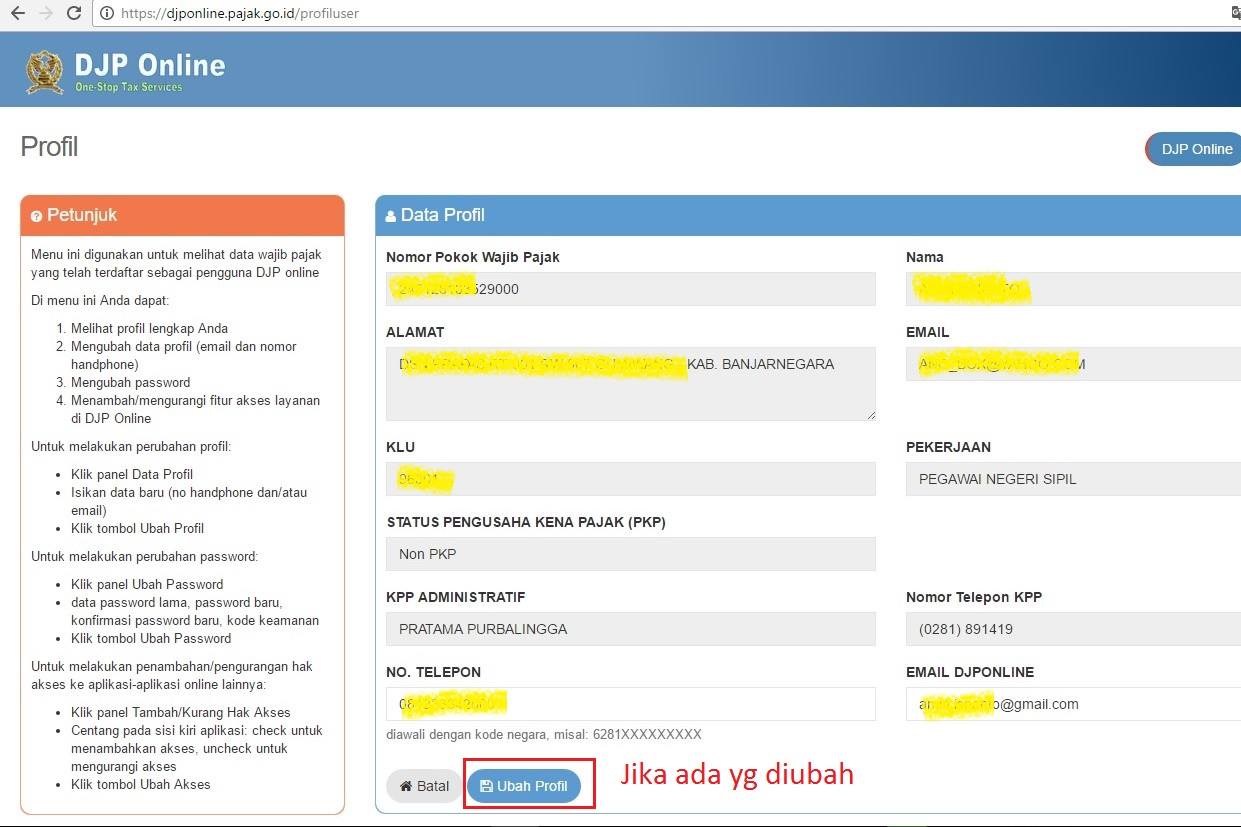Click the Ubah Profil button

tap(528, 786)
